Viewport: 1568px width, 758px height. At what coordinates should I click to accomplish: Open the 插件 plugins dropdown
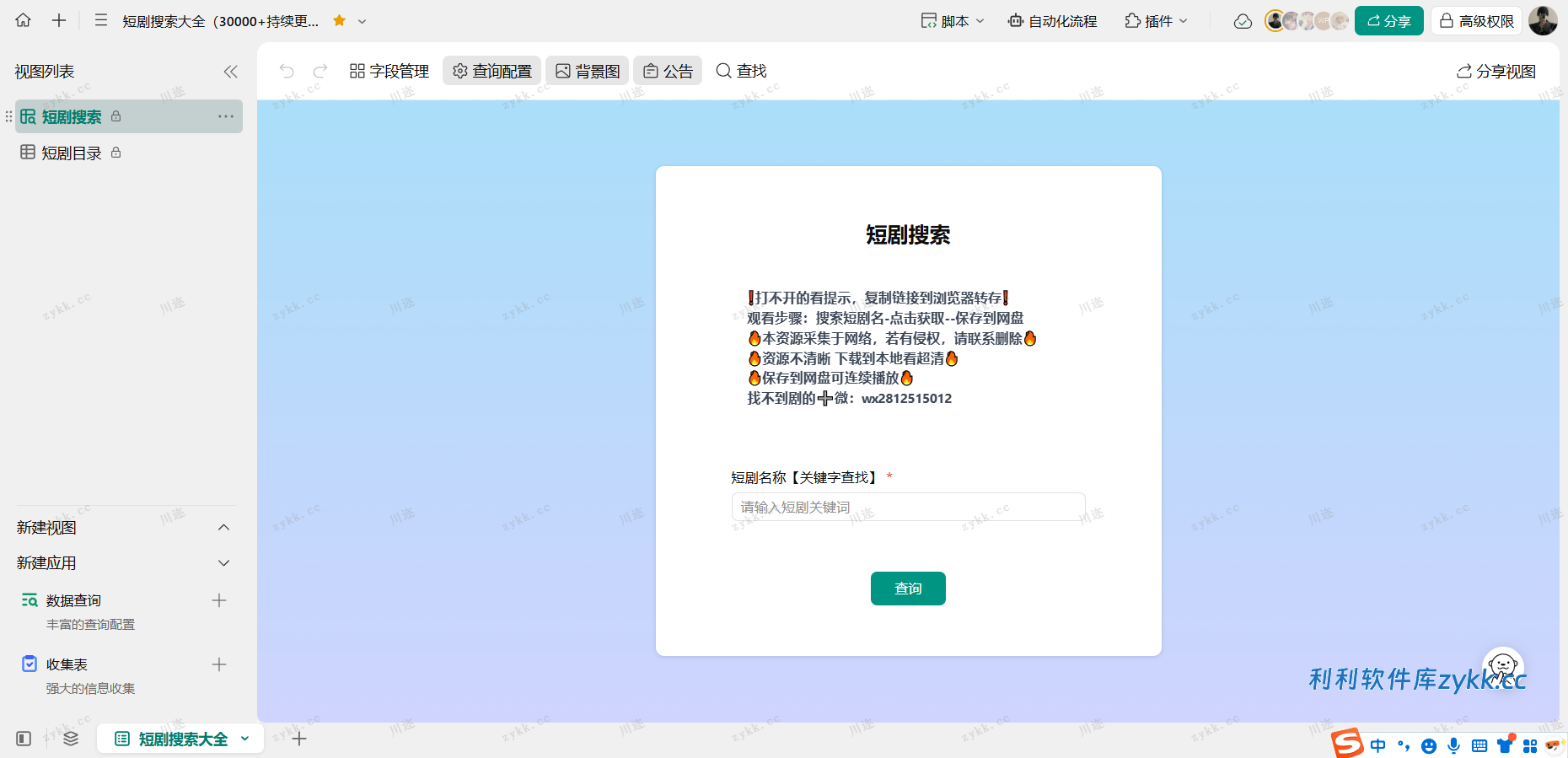tap(1156, 21)
